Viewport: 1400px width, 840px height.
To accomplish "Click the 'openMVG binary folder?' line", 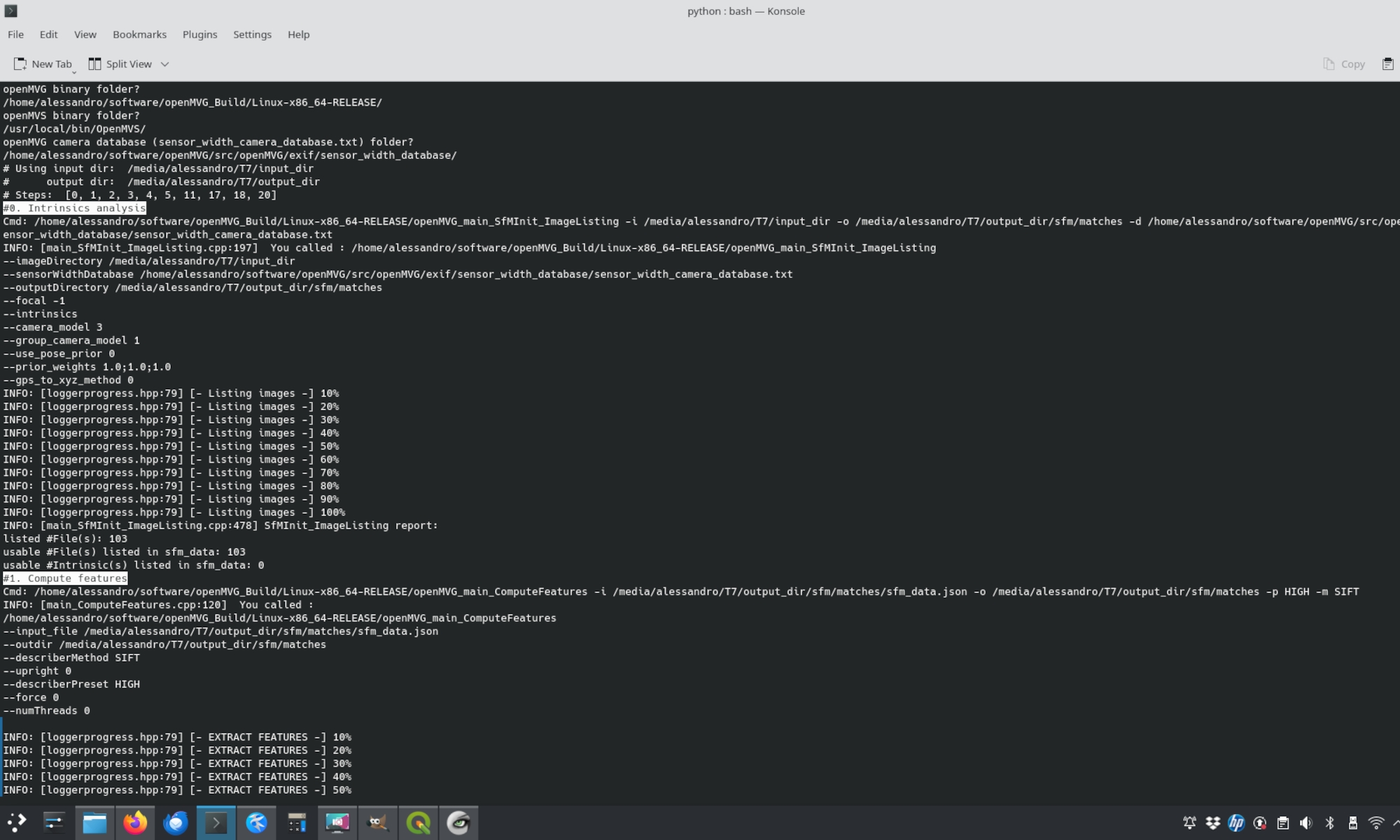I will click(x=71, y=89).
